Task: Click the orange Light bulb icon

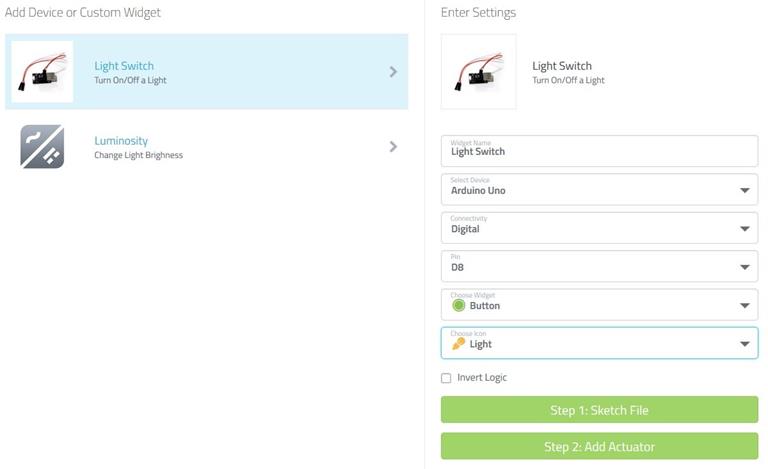Action: coord(458,344)
